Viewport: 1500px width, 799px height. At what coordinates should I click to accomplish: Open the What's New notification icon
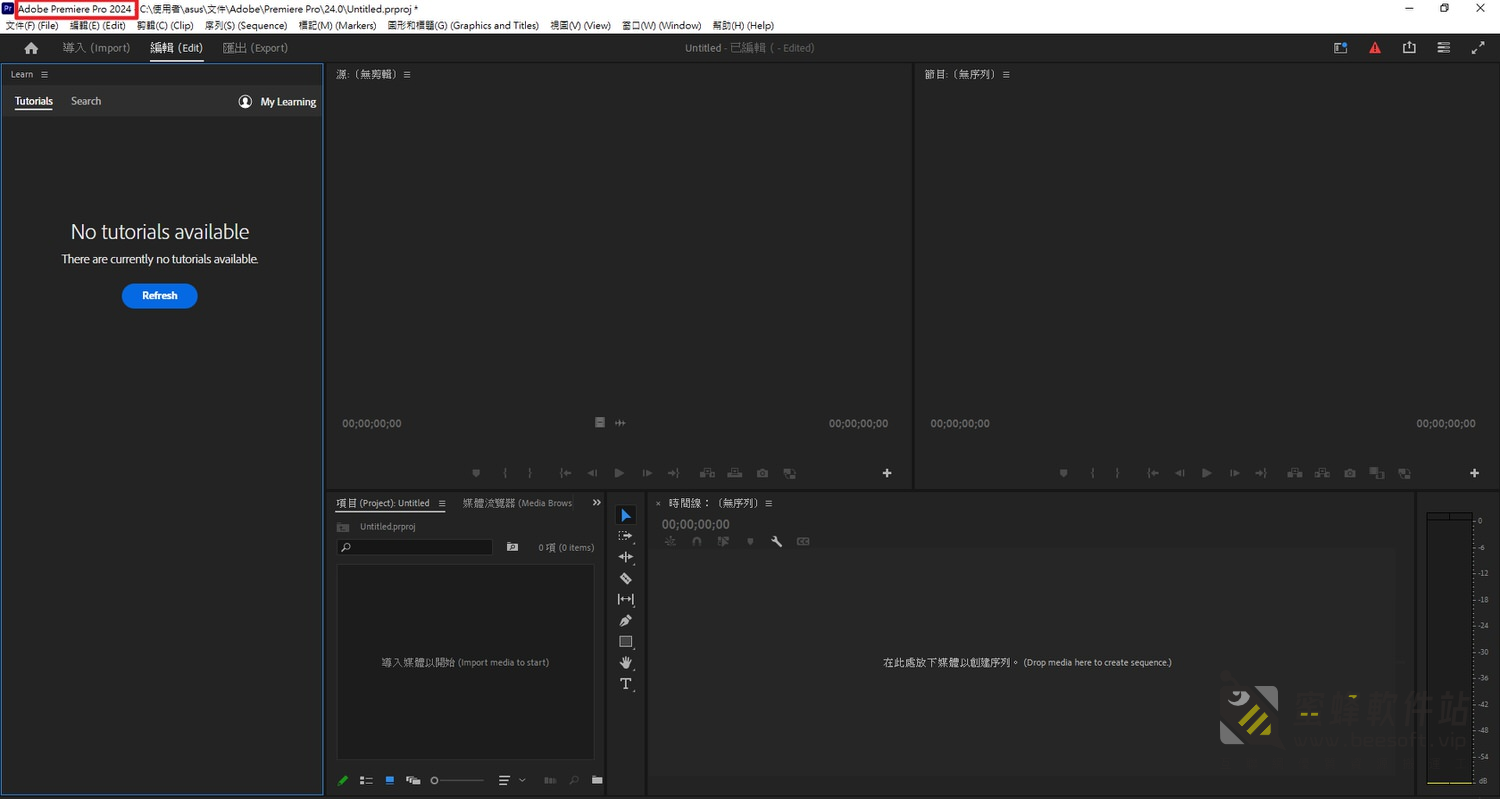coord(1341,48)
